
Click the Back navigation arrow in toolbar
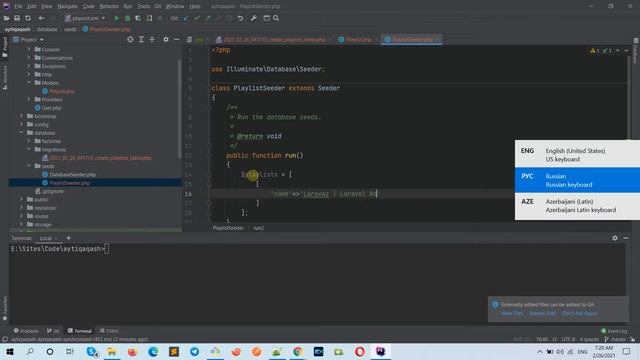pos(41,18)
